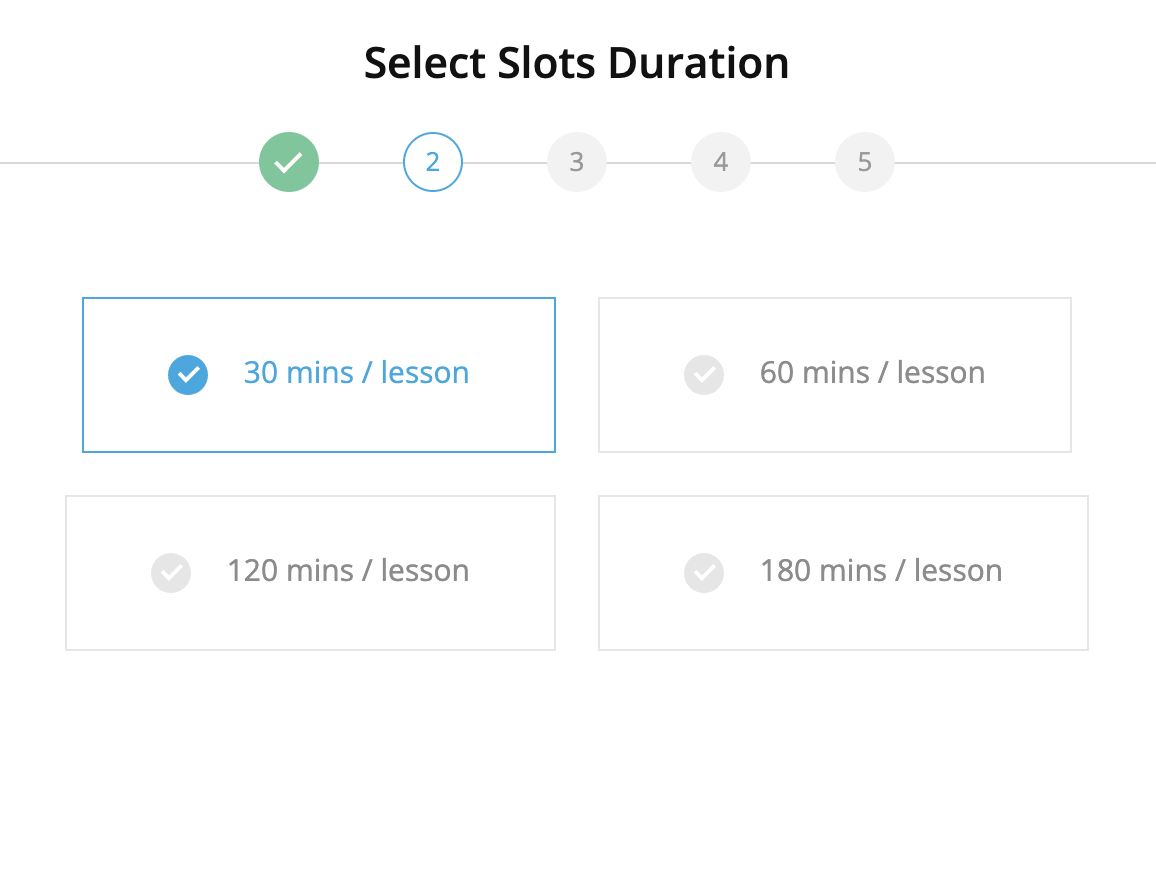Image resolution: width=1156 pixels, height=880 pixels.
Task: Click the progress line left of step one
Action: coord(120,162)
